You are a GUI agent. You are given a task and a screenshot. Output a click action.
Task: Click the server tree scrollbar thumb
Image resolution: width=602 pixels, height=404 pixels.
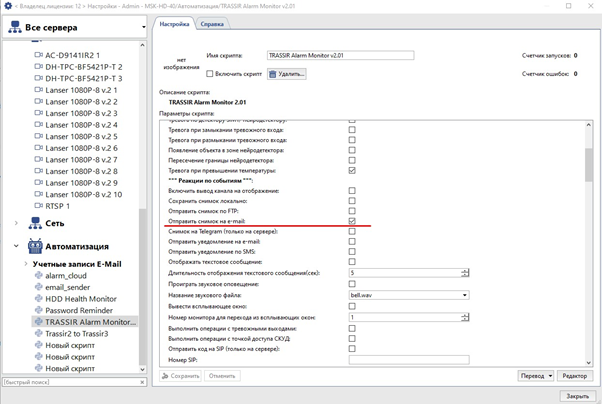coord(142,286)
